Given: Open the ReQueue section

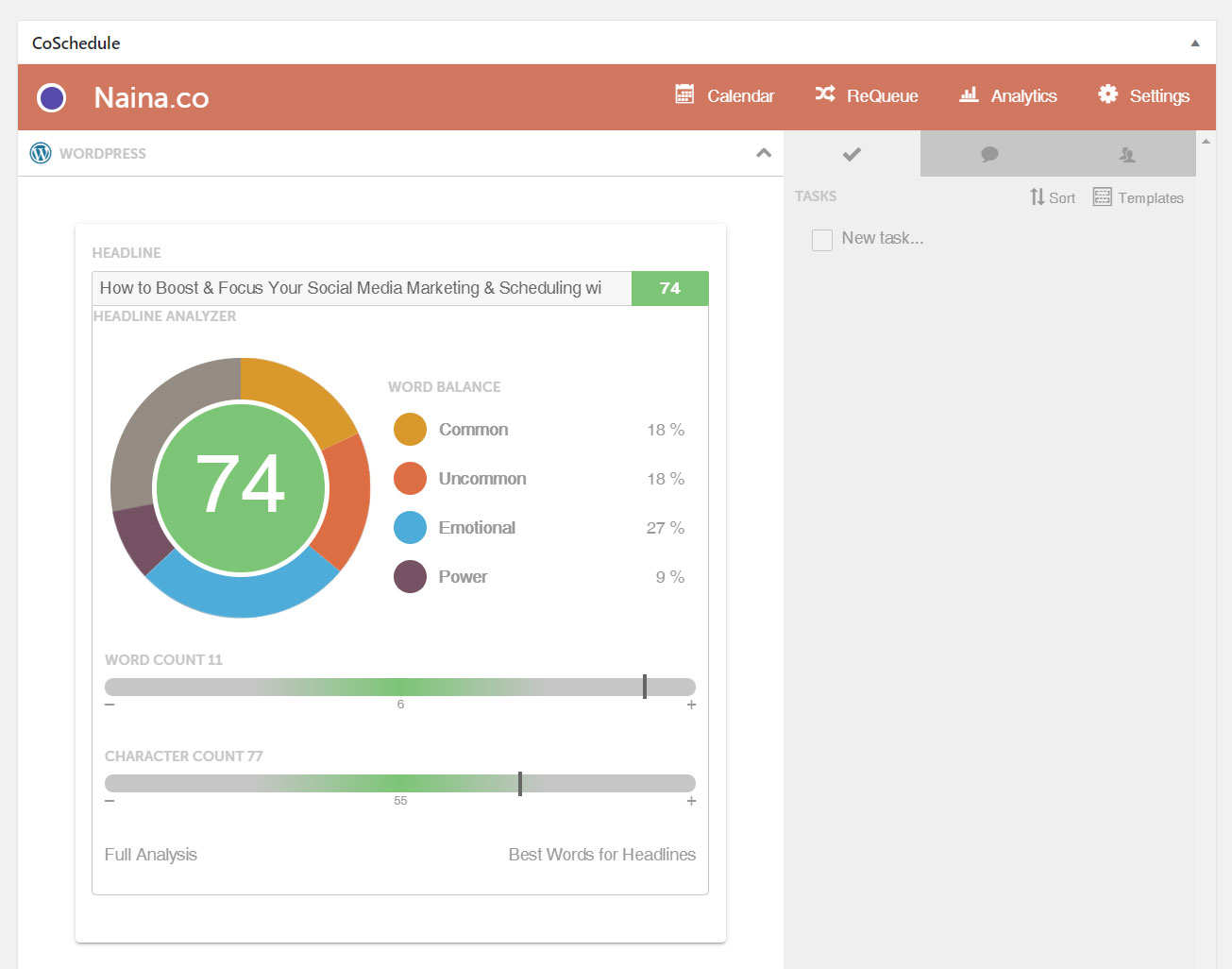Looking at the screenshot, I should point(866,95).
